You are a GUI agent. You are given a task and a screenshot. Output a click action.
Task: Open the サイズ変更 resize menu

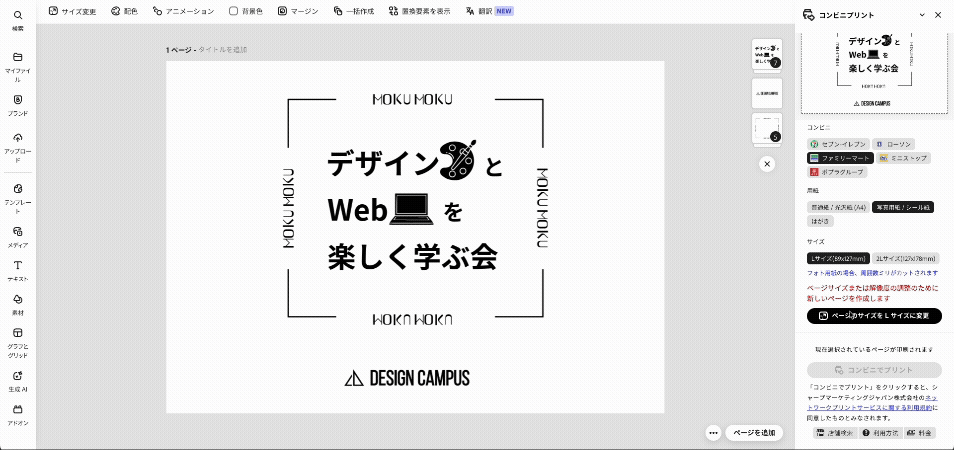[74, 11]
